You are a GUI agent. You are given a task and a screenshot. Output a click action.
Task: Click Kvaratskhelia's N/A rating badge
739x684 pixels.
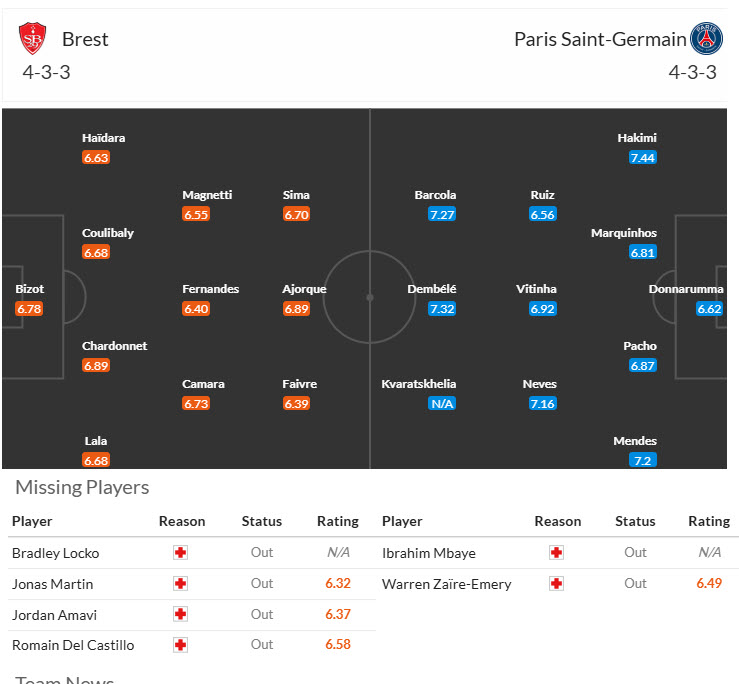(441, 403)
